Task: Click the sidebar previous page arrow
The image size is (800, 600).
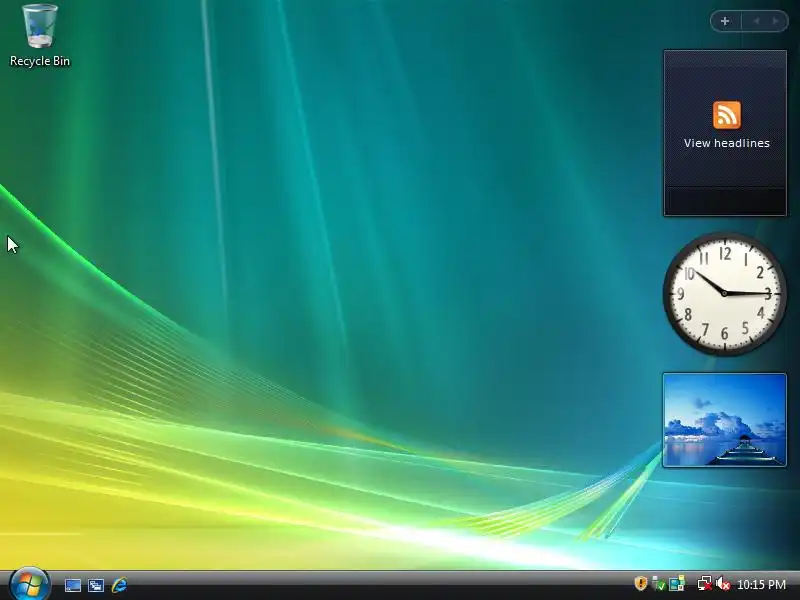Action: 756,21
